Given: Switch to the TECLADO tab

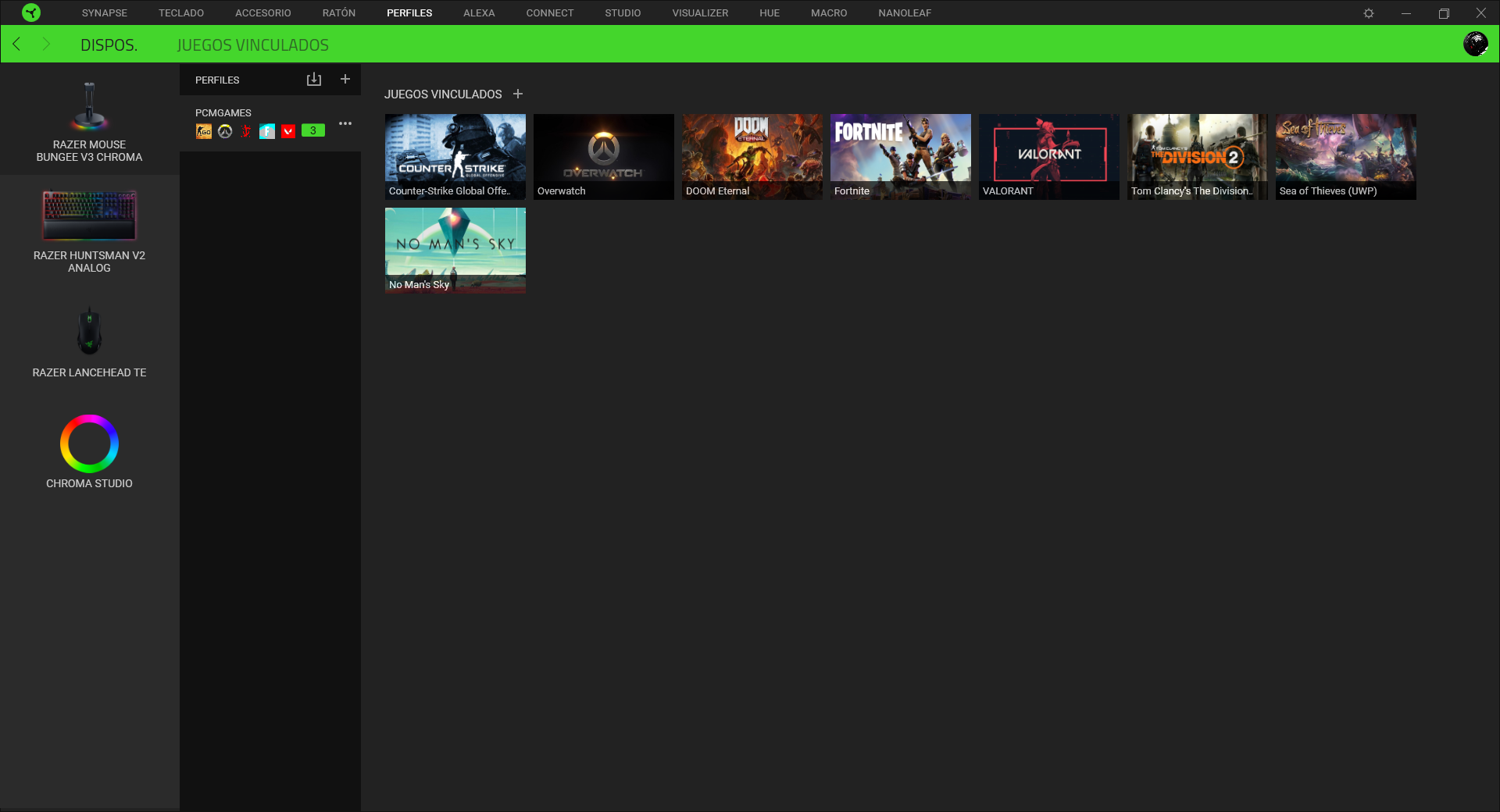Looking at the screenshot, I should click(181, 13).
